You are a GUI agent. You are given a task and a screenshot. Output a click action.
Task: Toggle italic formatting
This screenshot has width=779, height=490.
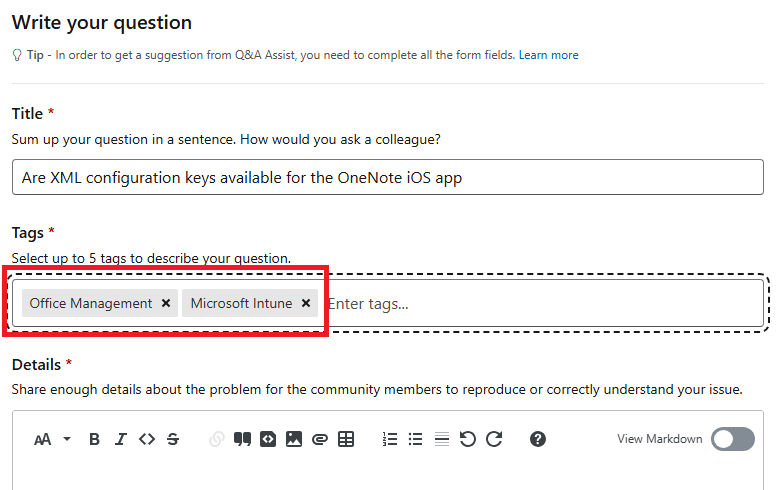tap(121, 439)
